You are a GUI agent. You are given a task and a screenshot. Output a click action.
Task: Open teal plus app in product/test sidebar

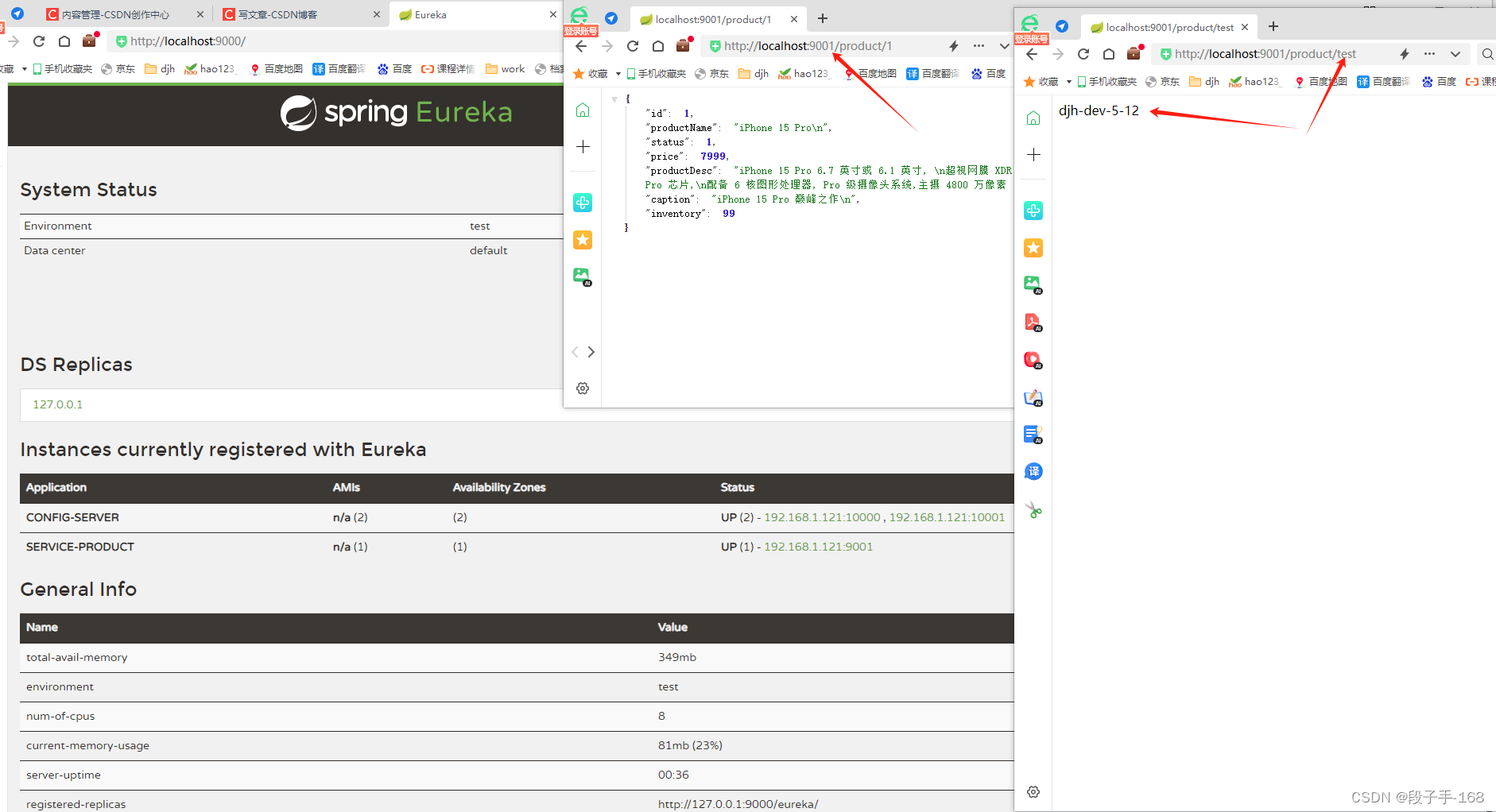[x=1033, y=211]
